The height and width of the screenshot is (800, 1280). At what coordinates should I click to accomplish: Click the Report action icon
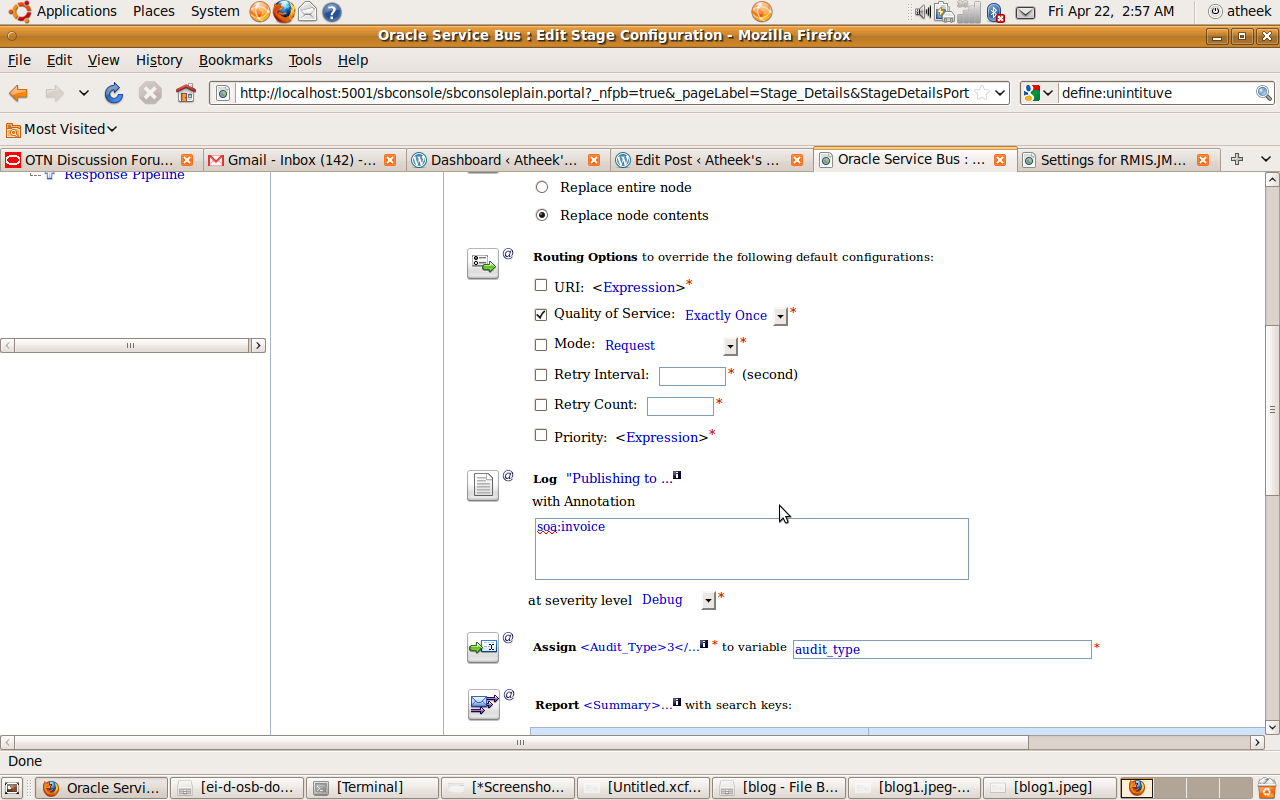[482, 705]
